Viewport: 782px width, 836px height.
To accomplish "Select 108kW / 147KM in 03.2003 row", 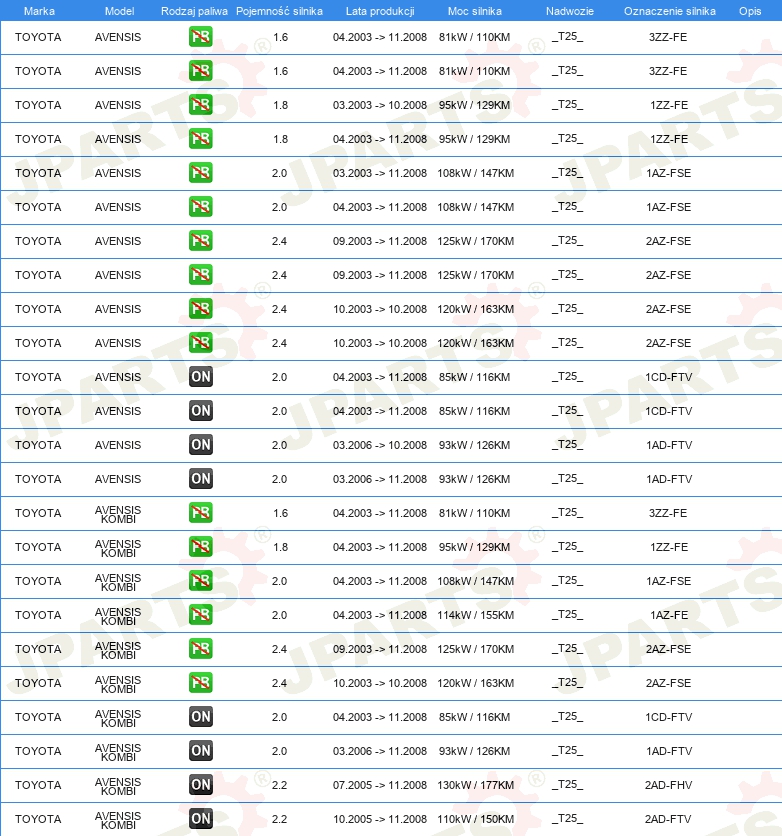I will (475, 174).
